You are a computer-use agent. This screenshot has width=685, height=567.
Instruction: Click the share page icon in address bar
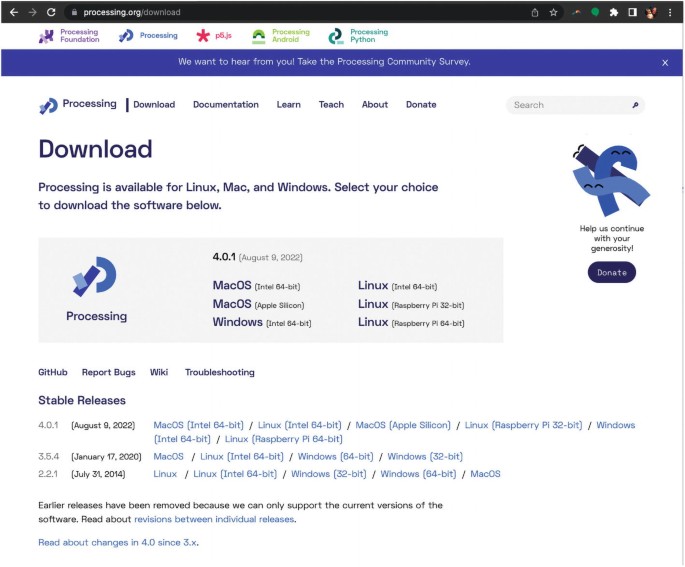point(535,12)
